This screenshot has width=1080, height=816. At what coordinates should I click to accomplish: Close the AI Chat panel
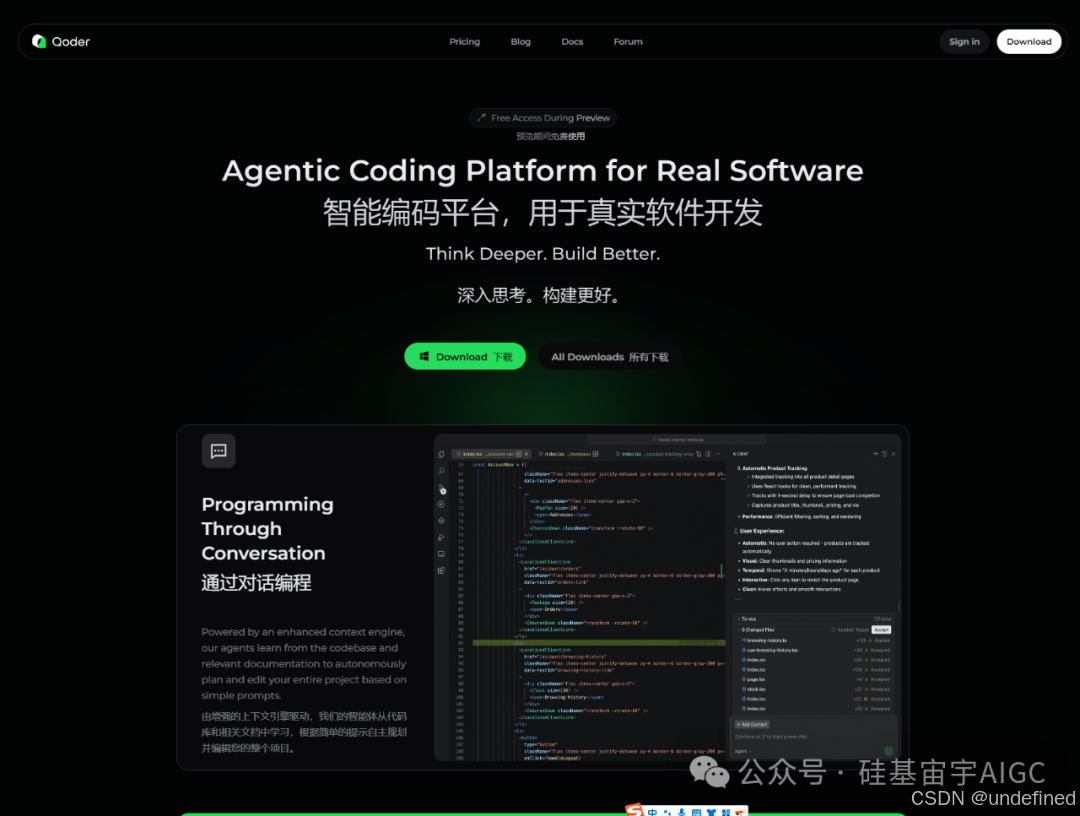click(893, 454)
